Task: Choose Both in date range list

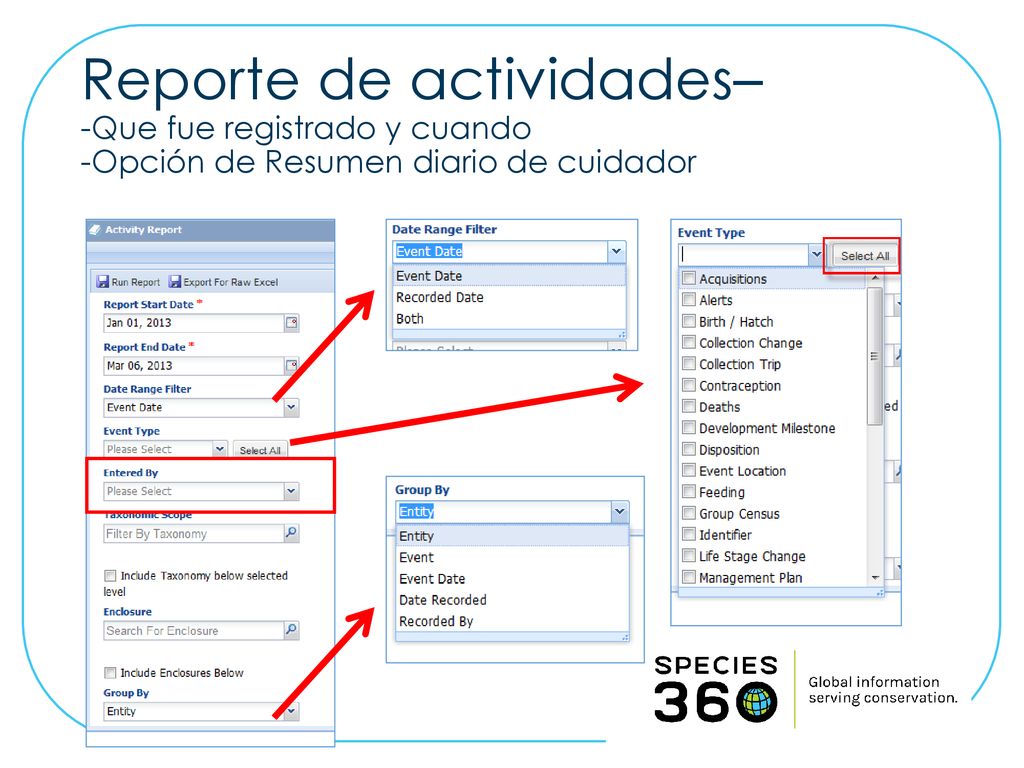Action: [509, 319]
